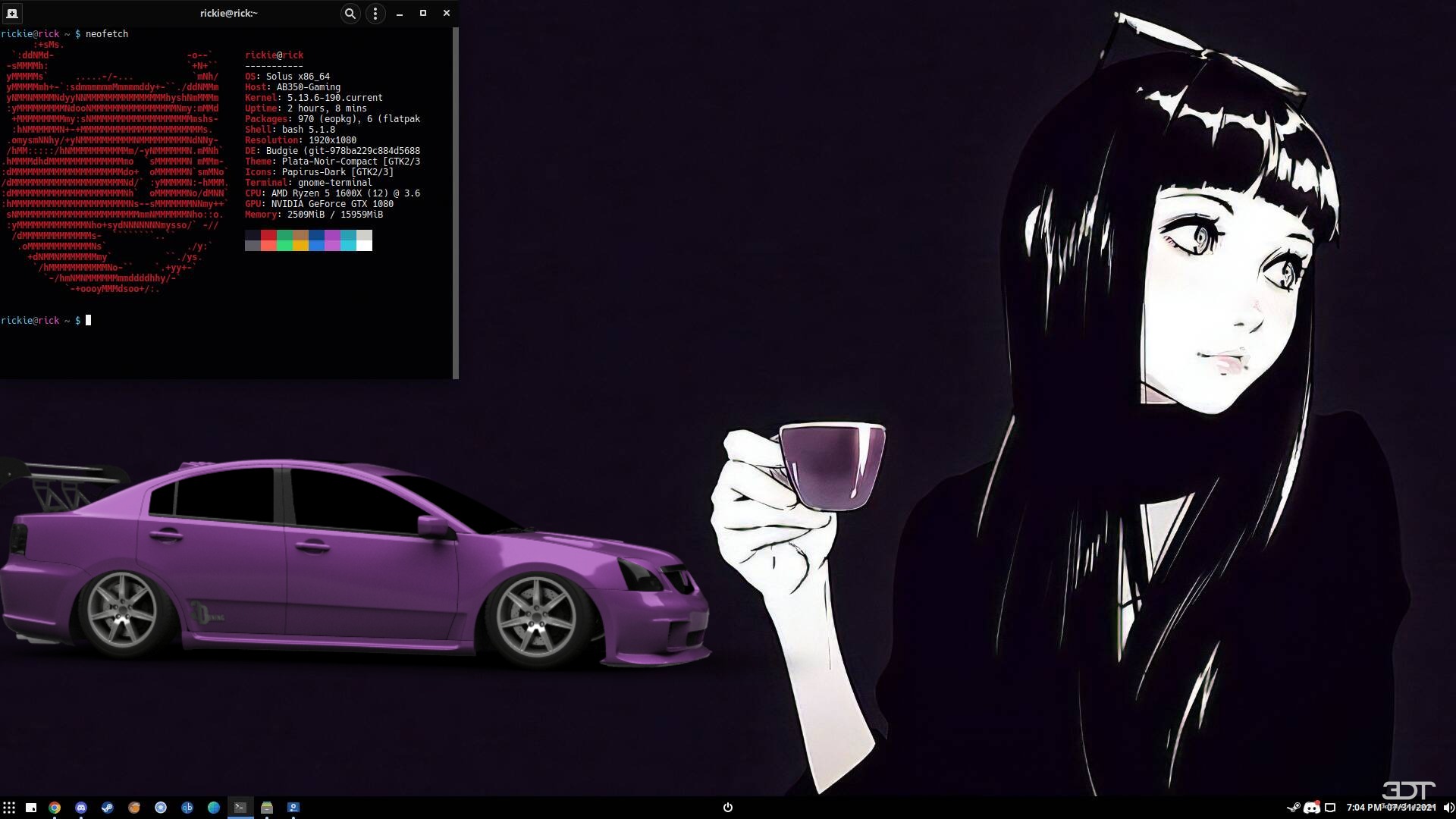Open the terminal's three-dot menu
Screen dimensions: 1456x819
[x=375, y=14]
